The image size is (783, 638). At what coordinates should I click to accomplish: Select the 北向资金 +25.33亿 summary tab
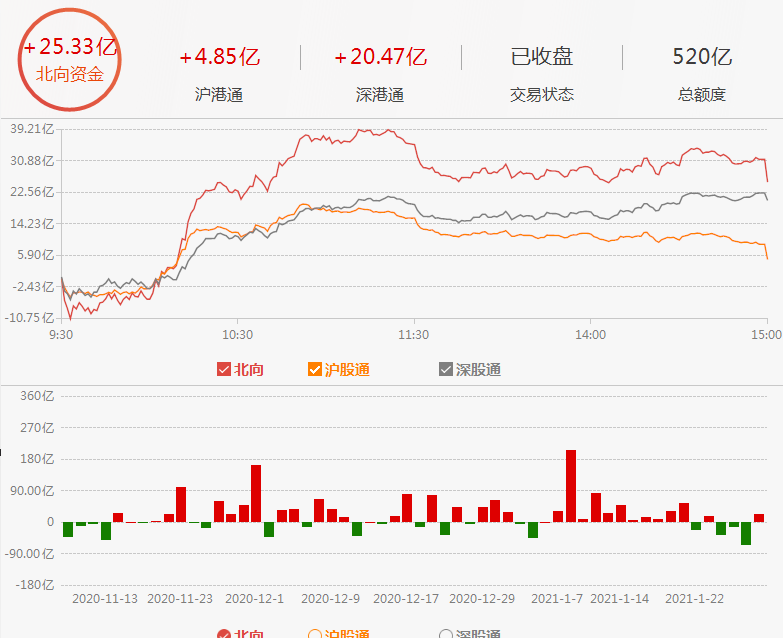pos(70,60)
